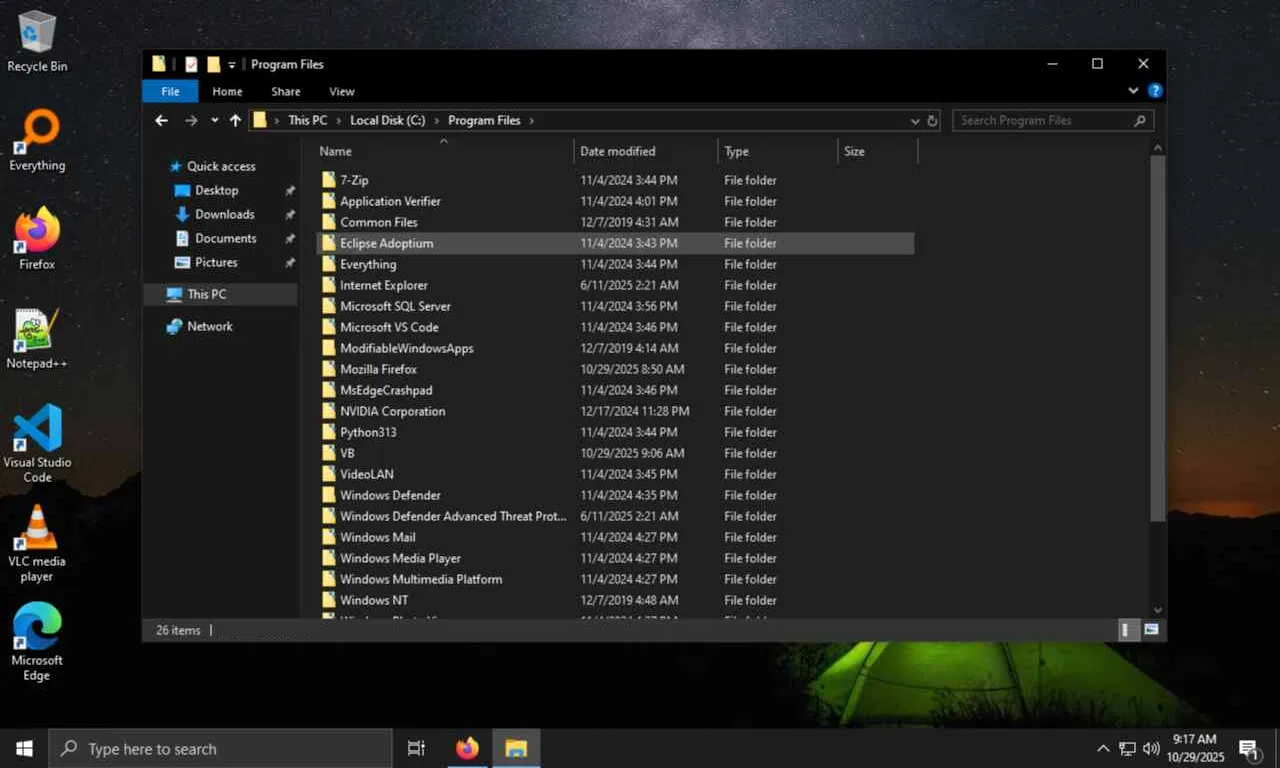Switch to the Share ribbon tab
Viewport: 1280px width, 768px height.
click(x=286, y=91)
